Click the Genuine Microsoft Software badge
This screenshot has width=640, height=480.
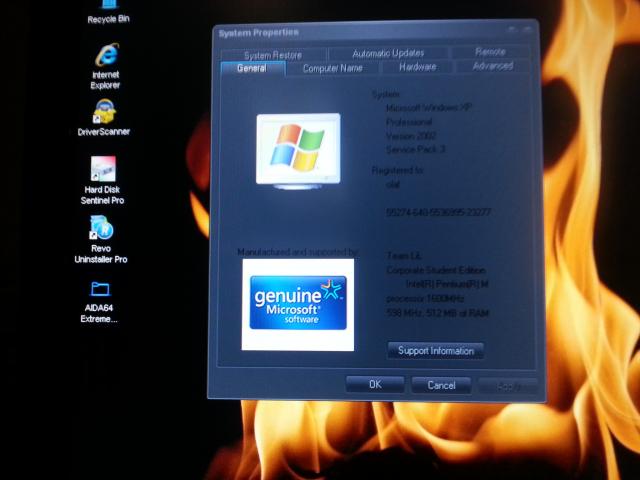tap(298, 304)
